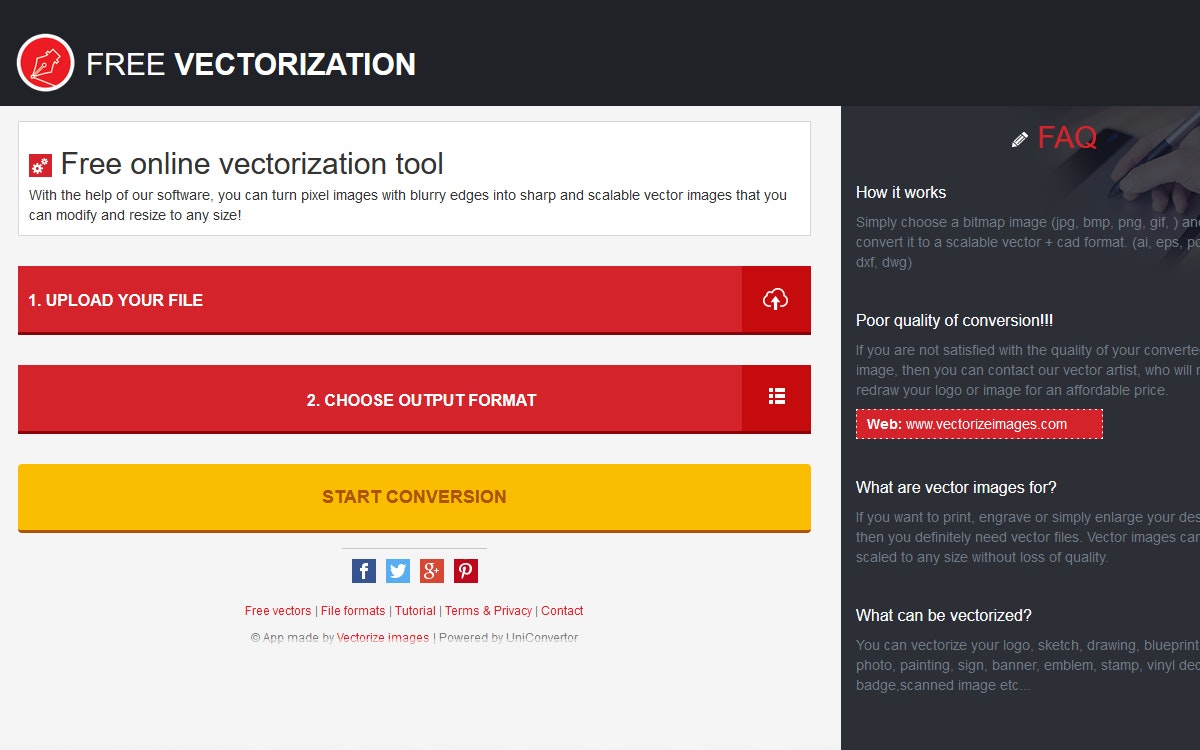Screen dimensions: 1200x750
Task: Open the Twitter share icon
Action: point(397,571)
